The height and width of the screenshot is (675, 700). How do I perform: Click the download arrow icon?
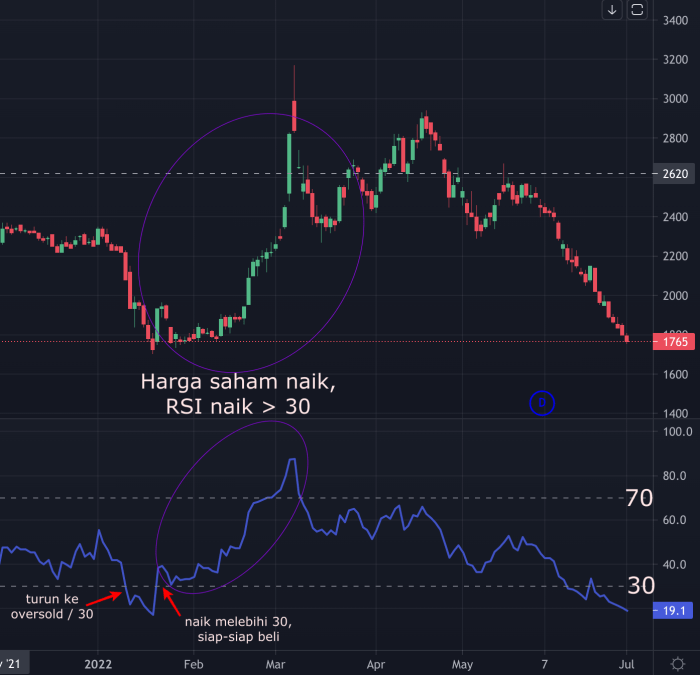[612, 10]
